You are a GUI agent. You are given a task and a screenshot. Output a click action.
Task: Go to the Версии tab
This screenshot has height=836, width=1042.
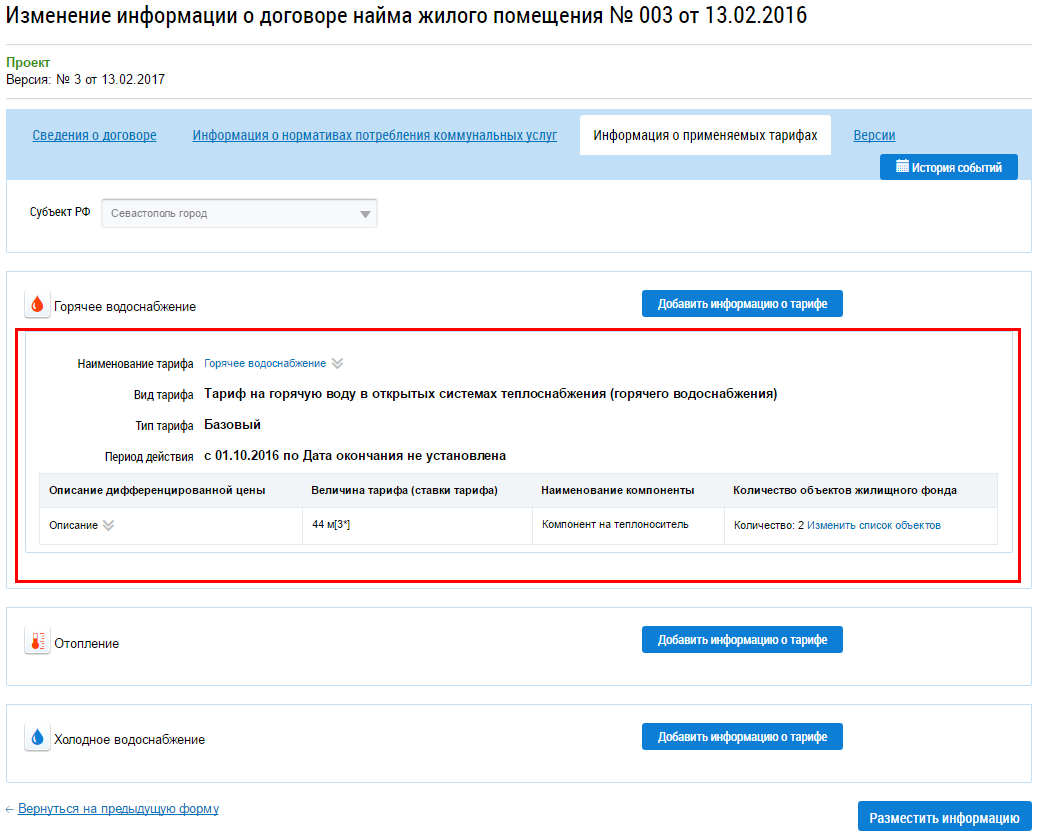point(874,136)
